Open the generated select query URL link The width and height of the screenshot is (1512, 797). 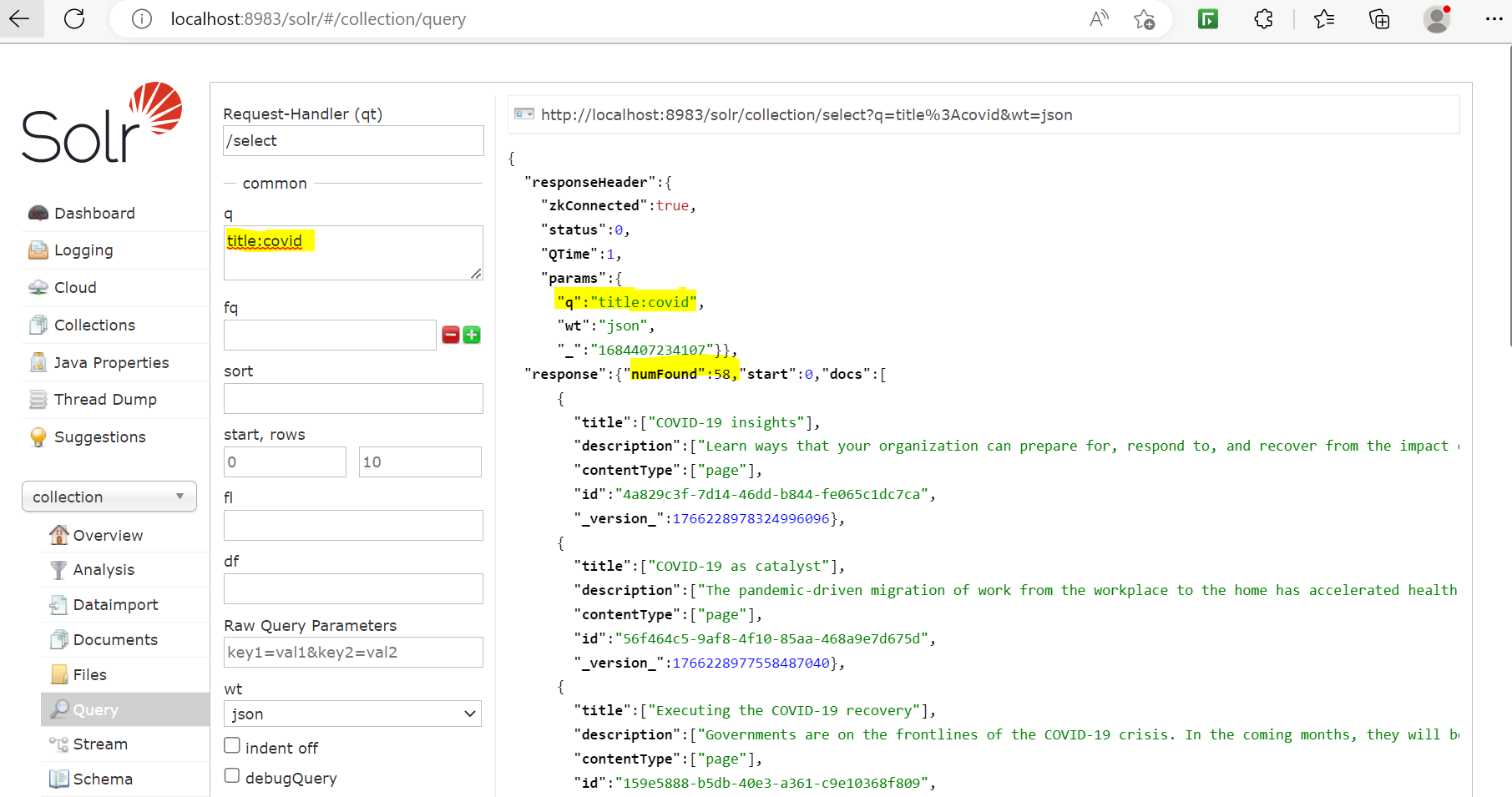point(807,115)
